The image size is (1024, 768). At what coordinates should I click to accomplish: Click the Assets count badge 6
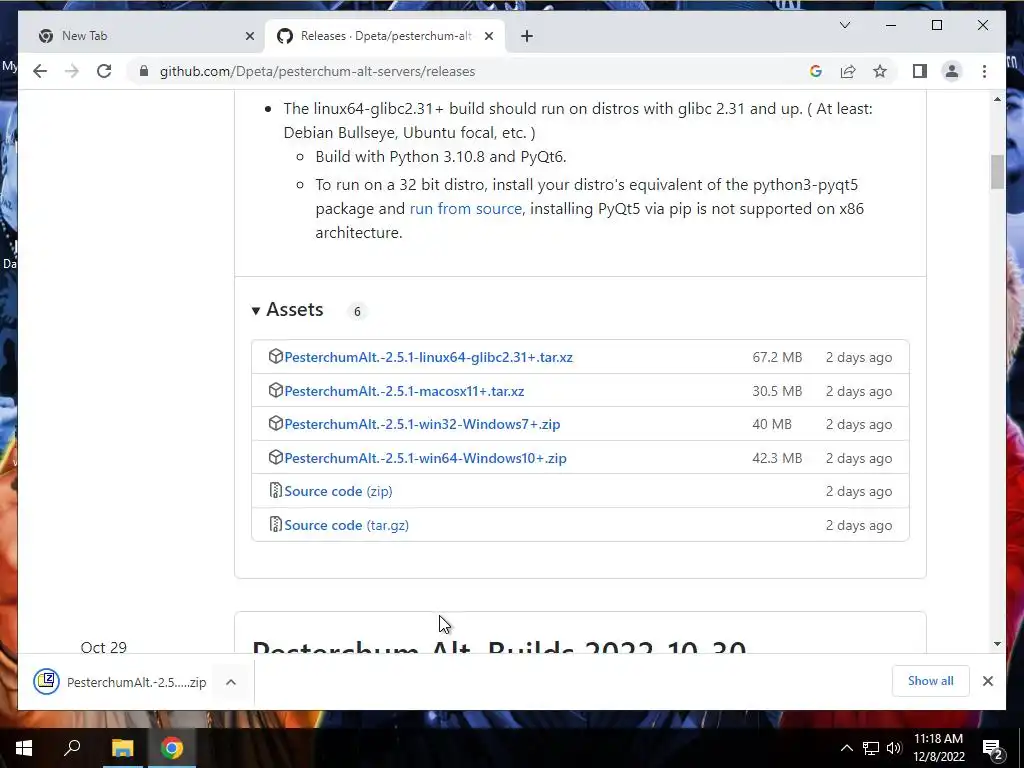[357, 312]
